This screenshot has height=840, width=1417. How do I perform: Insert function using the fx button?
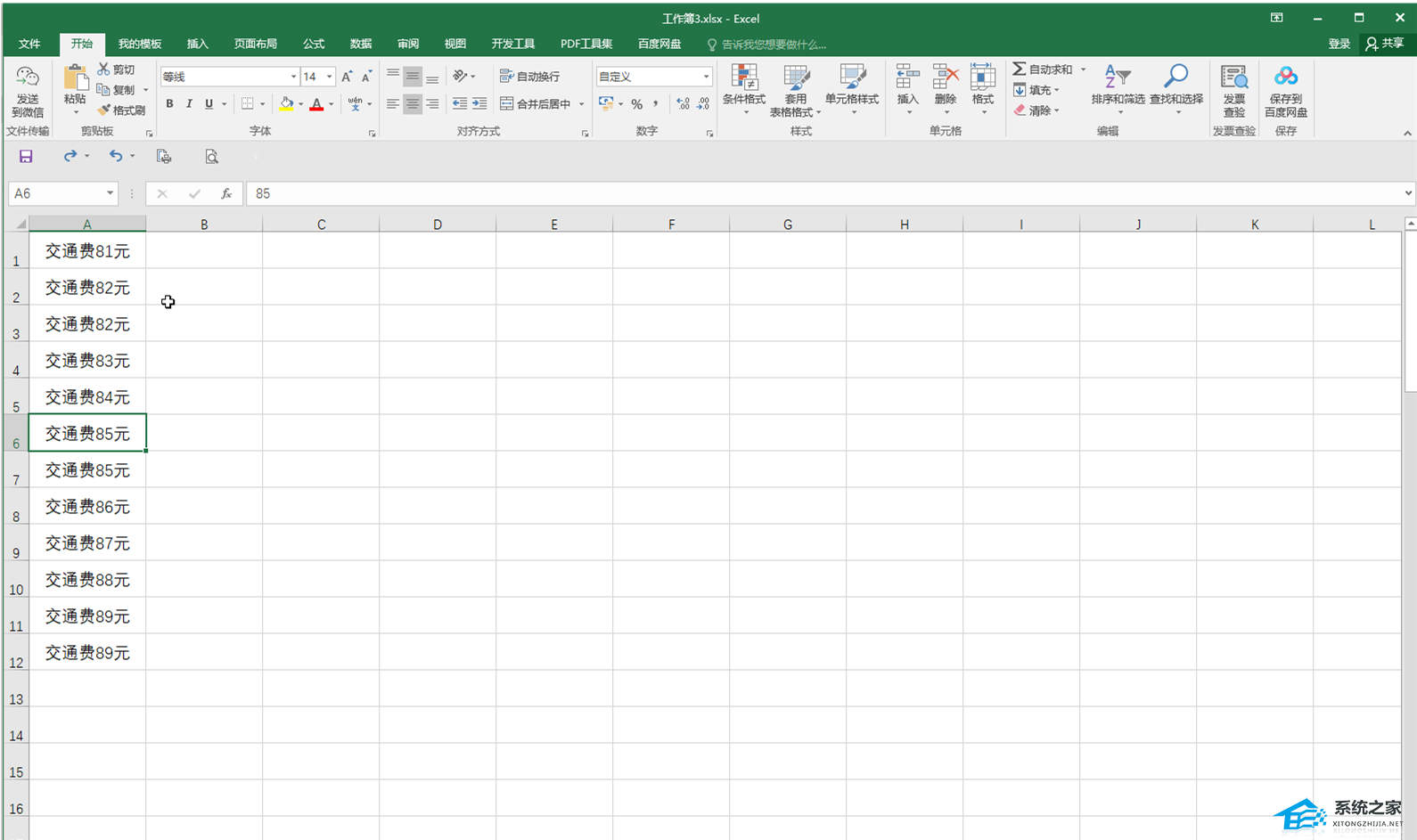(226, 193)
